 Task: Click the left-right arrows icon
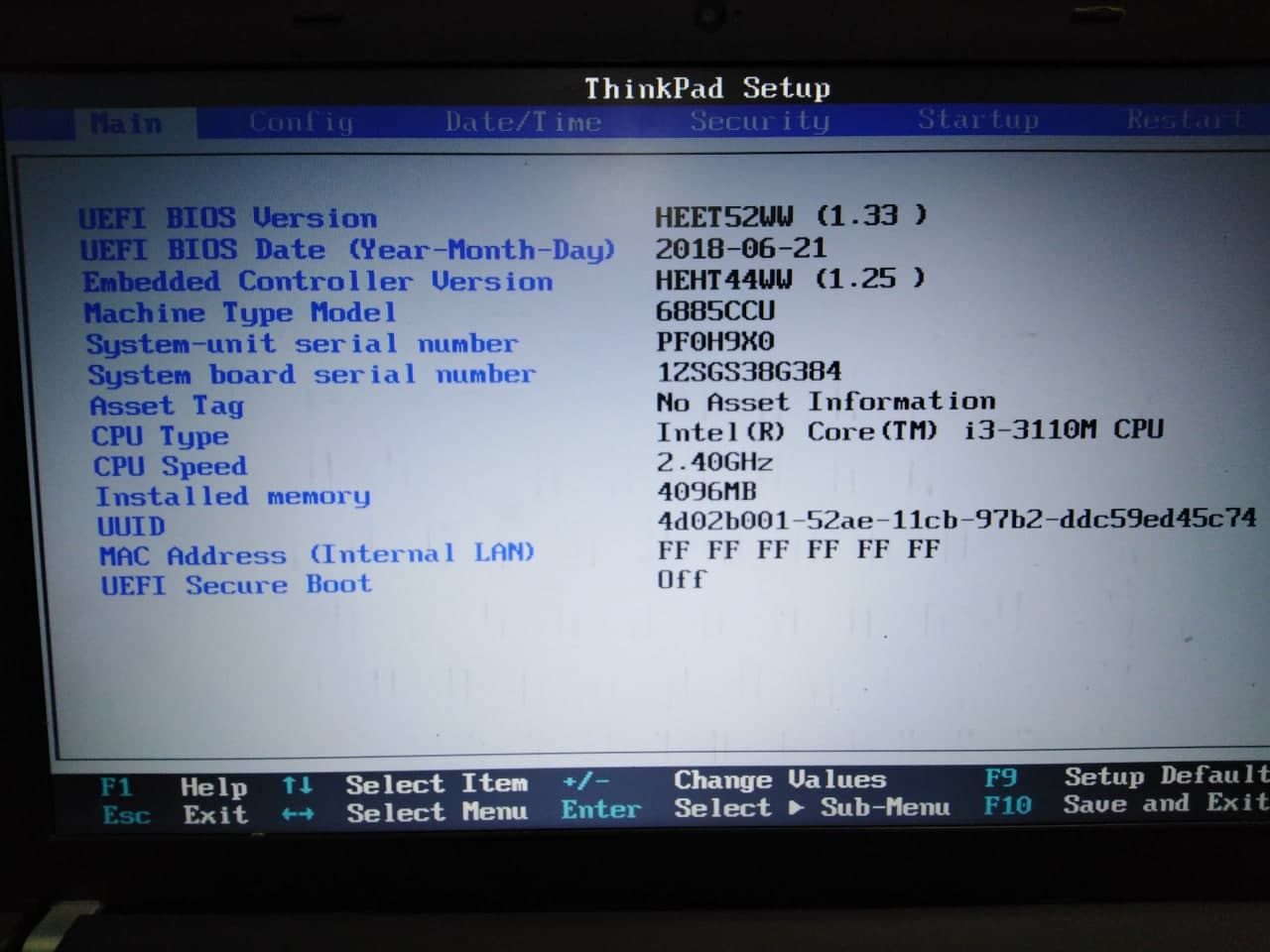click(299, 815)
